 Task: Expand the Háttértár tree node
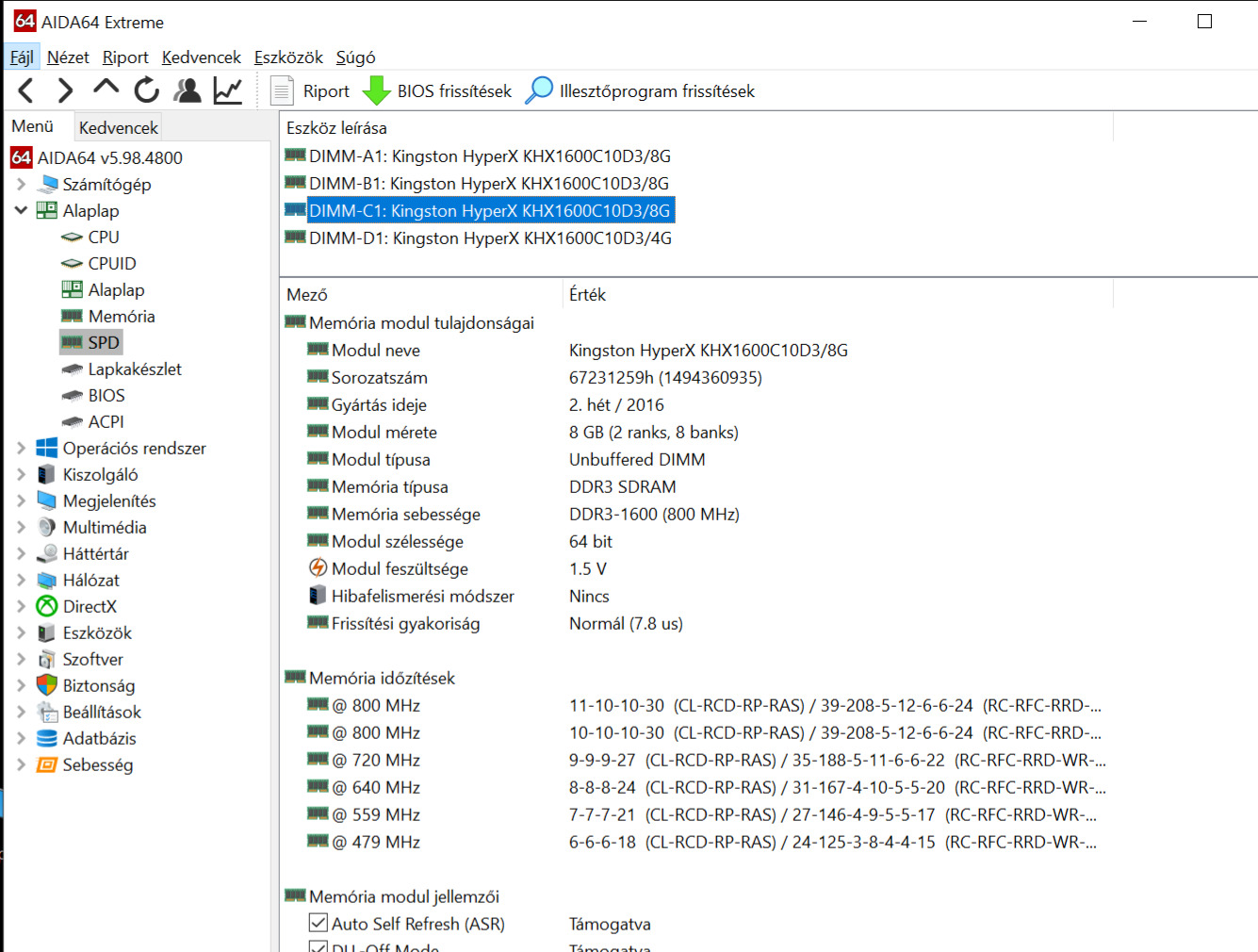(x=21, y=553)
